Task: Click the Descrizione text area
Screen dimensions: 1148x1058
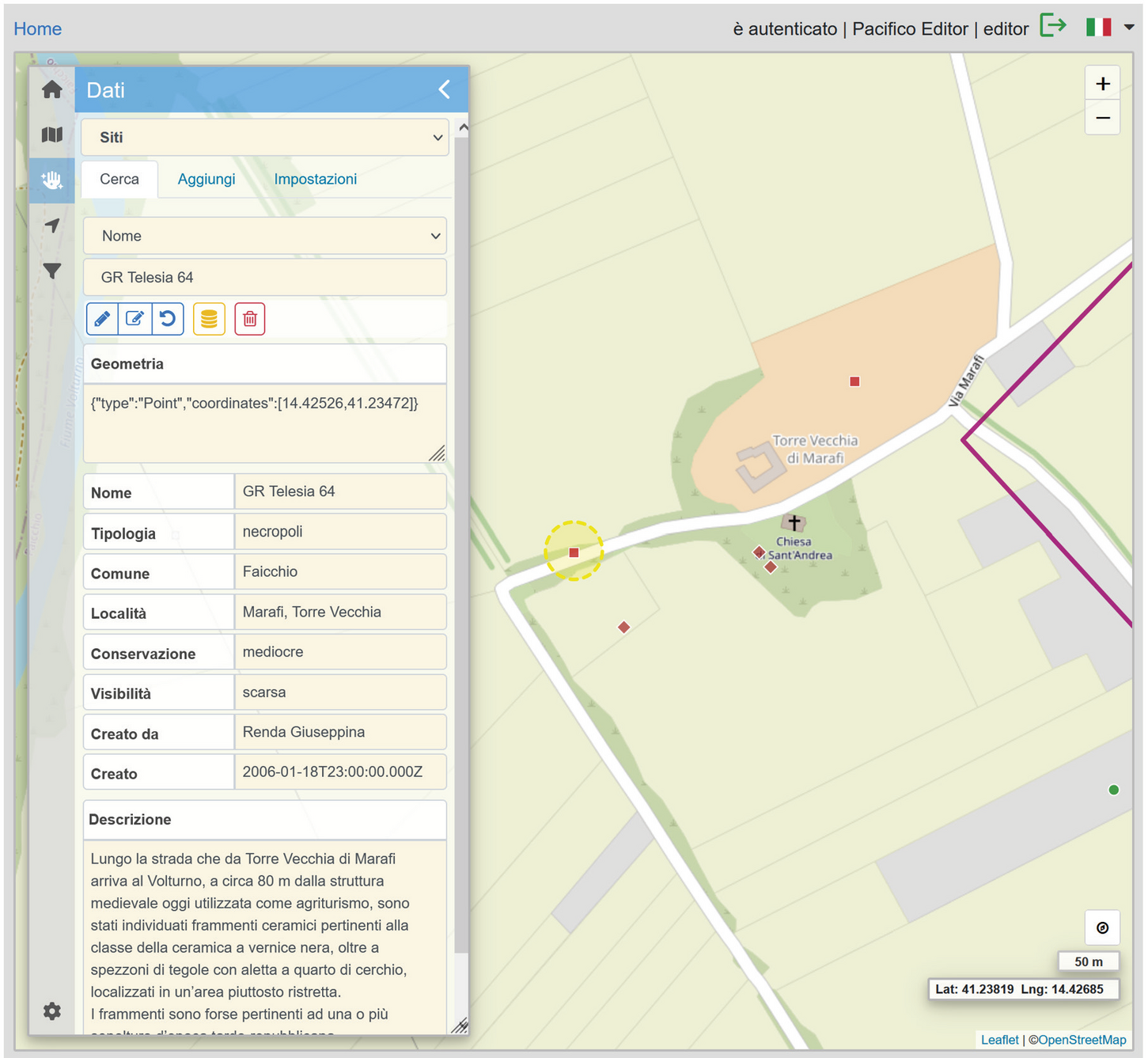Action: tap(265, 938)
